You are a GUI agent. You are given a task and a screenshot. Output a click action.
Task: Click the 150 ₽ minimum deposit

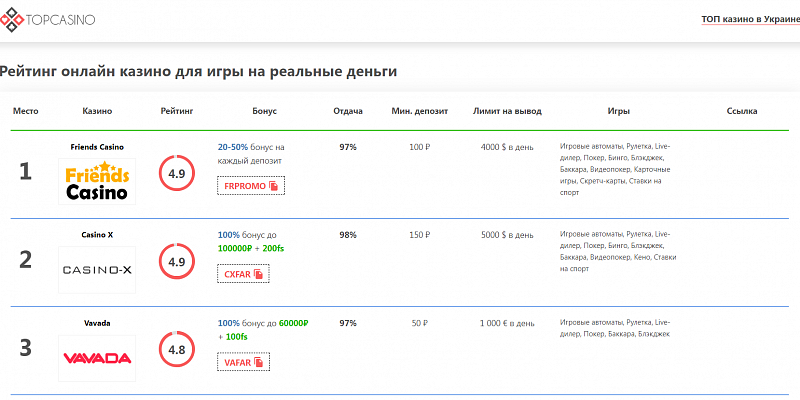point(420,235)
